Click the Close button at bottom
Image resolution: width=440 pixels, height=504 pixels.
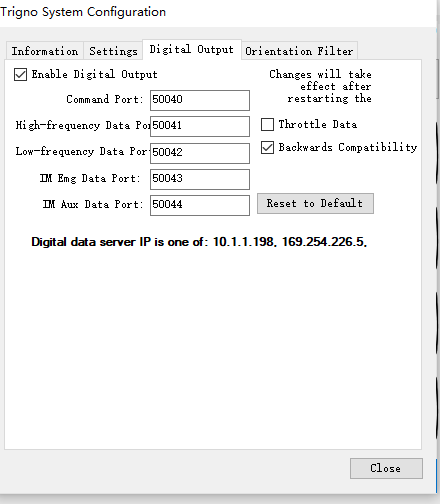pos(386,468)
